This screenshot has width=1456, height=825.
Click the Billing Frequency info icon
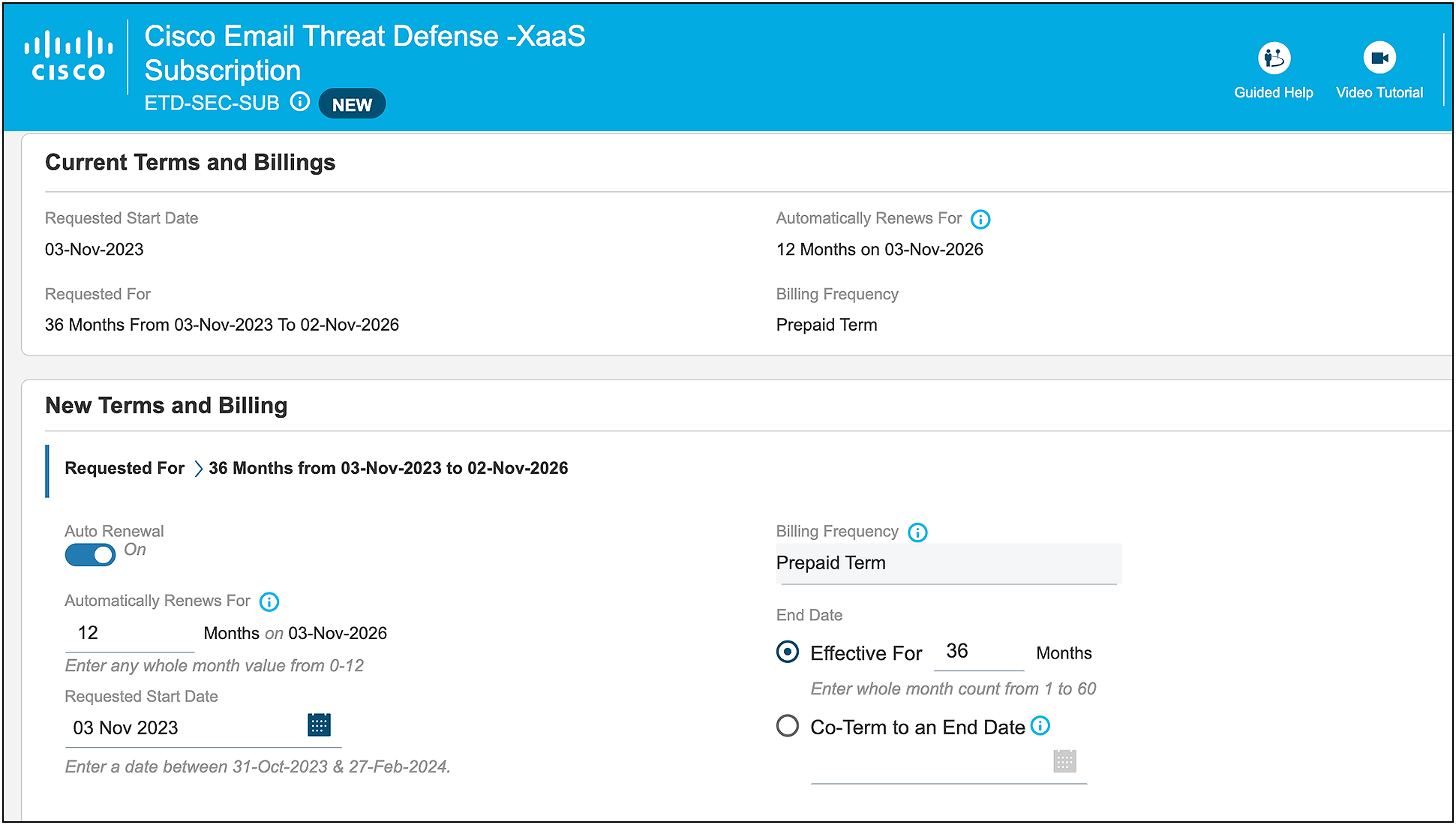[x=917, y=532]
